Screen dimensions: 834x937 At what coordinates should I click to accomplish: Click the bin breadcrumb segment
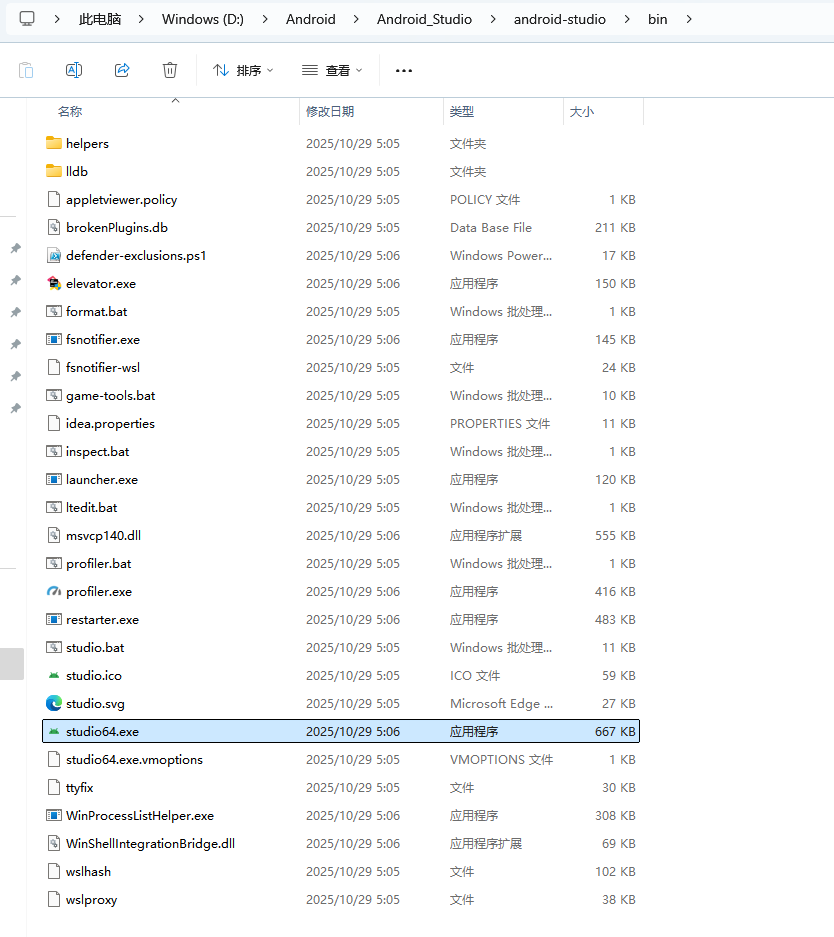(657, 19)
